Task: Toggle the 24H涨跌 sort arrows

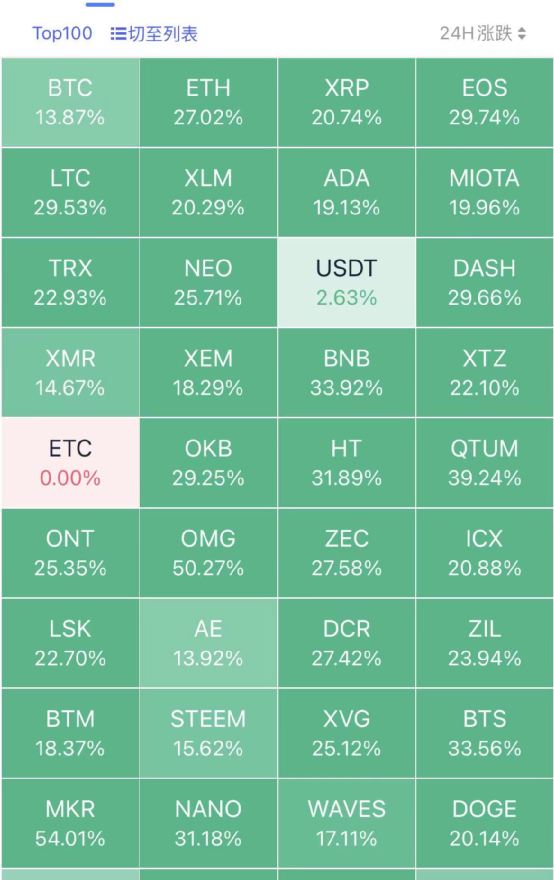Action: [x=522, y=34]
